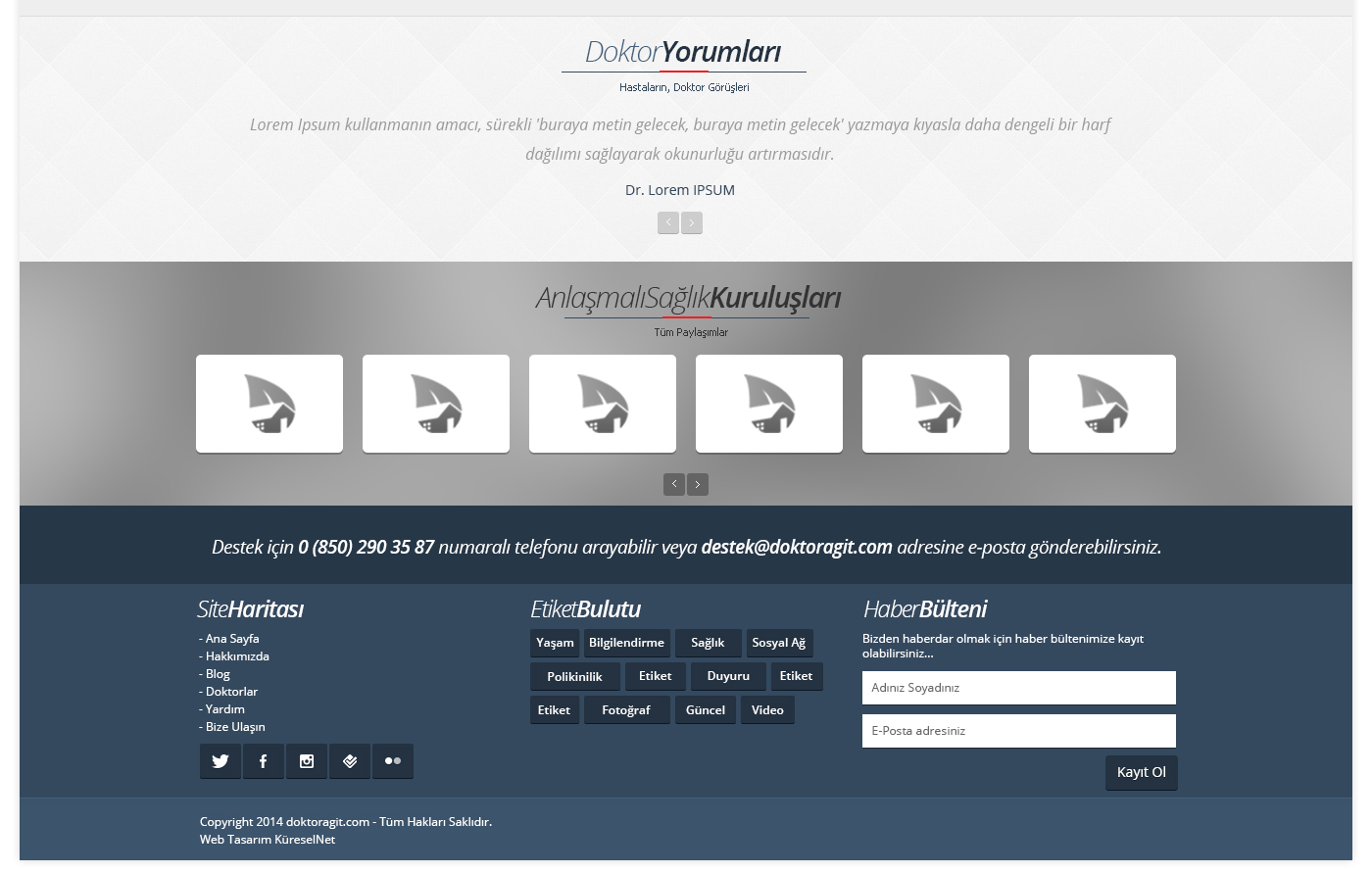The height and width of the screenshot is (873, 1372).
Task: Select the Yaşam tag
Action: pos(555,644)
